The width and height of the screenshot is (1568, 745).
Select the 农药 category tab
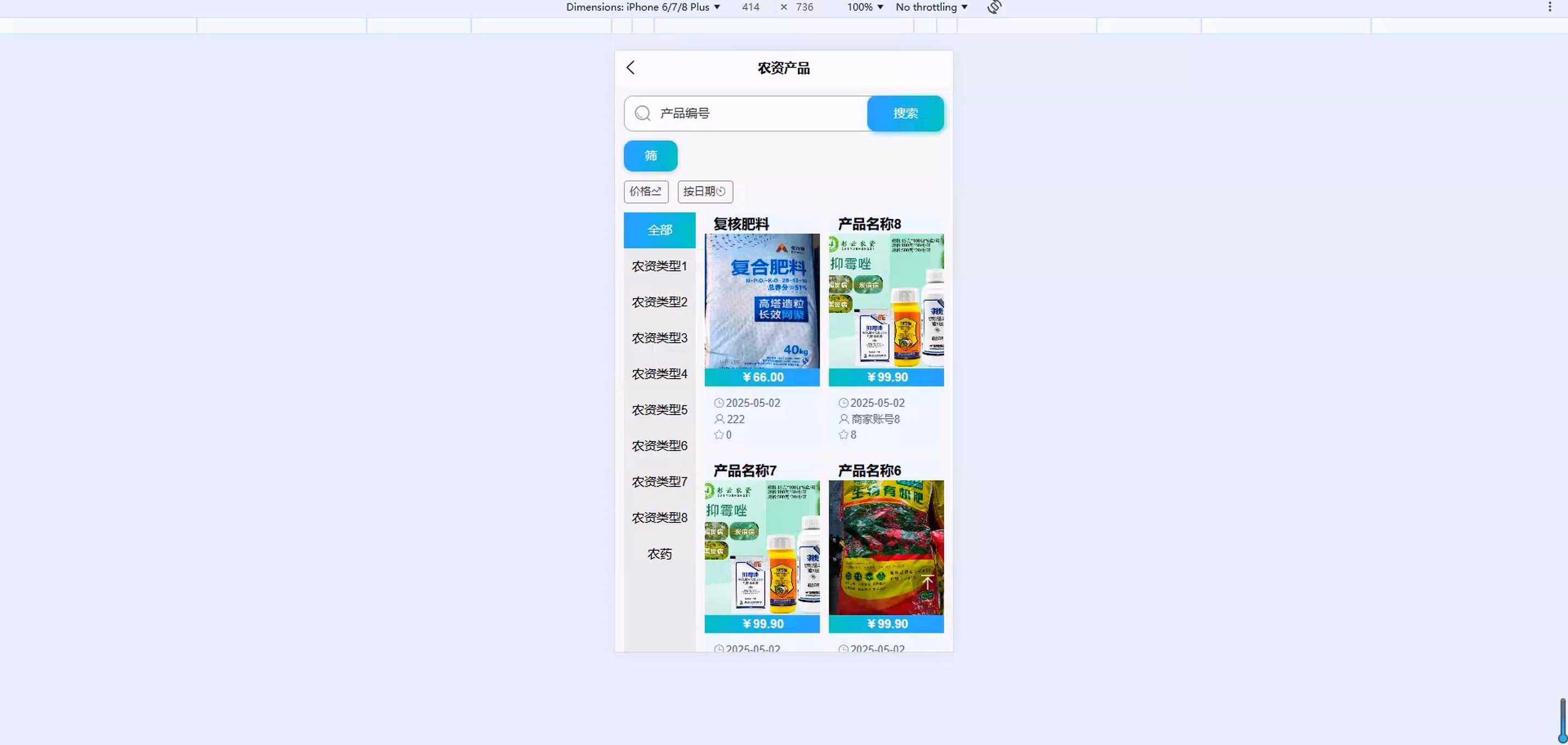pyautogui.click(x=659, y=554)
